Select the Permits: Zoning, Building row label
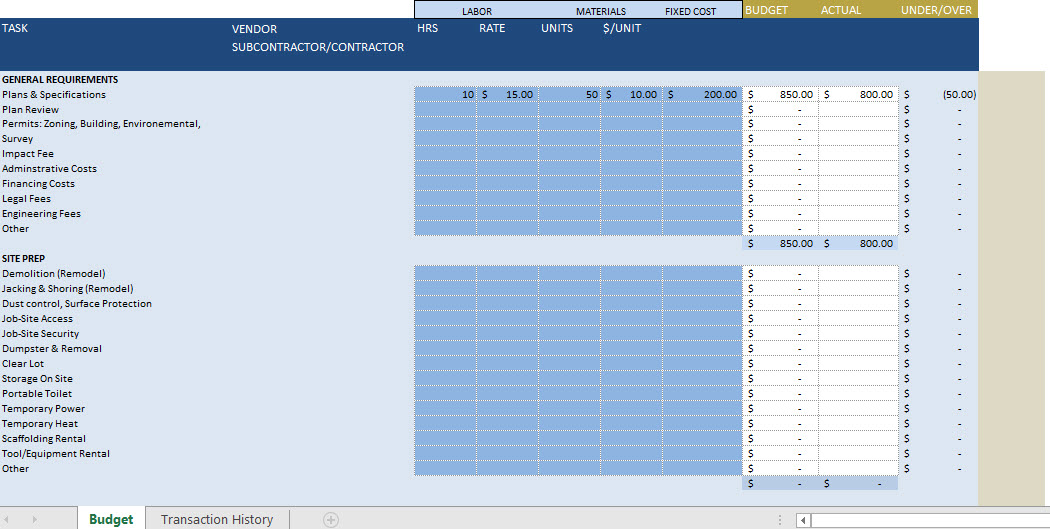Screen dimensions: 1050x529 101,124
